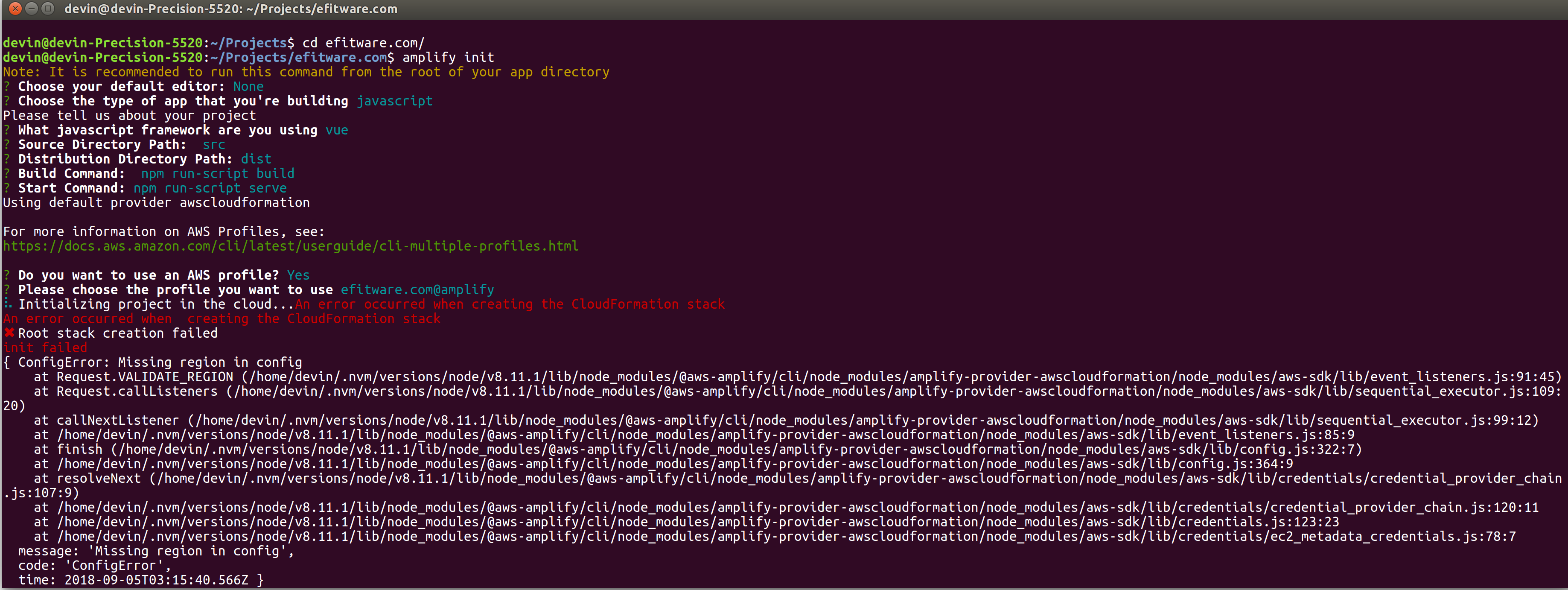Maximize the terminal window
The width and height of the screenshot is (1568, 590).
click(48, 9)
